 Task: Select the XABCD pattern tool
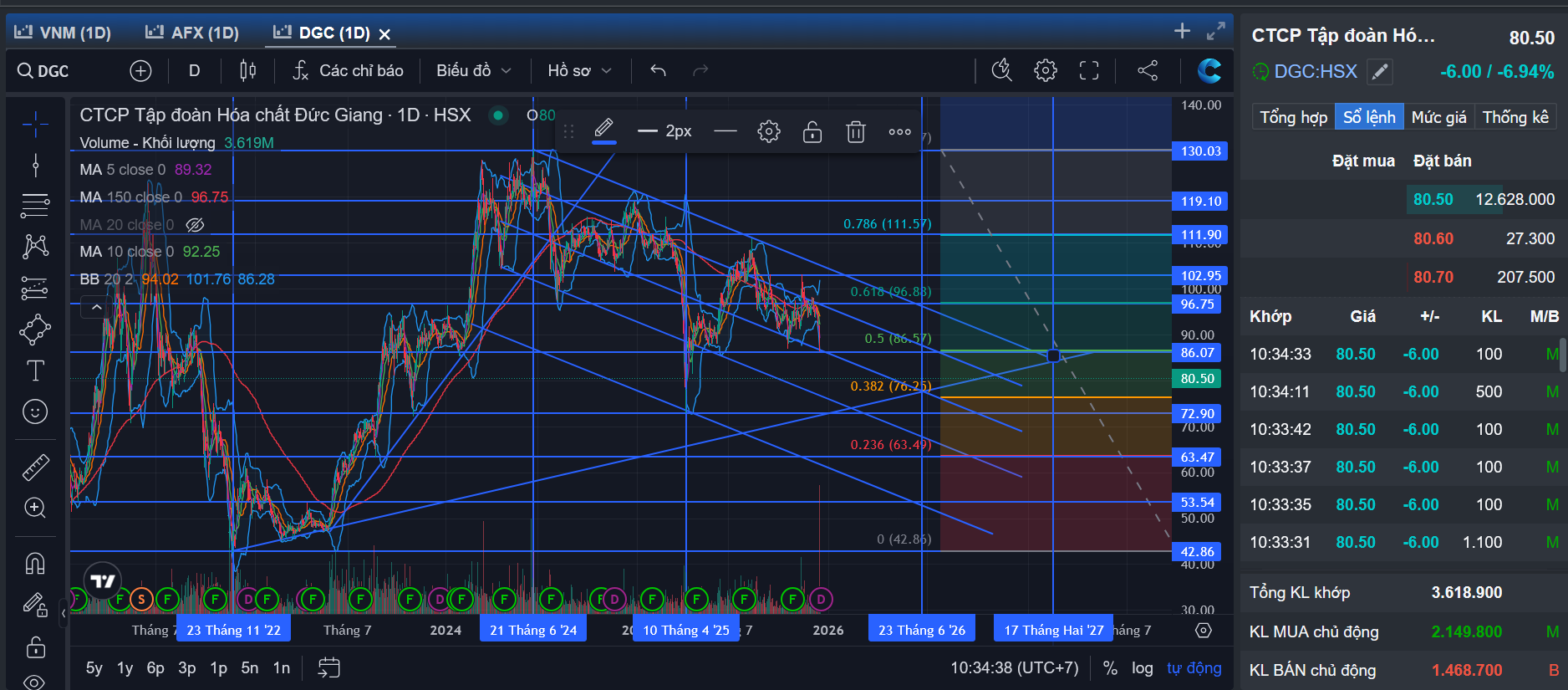click(35, 246)
